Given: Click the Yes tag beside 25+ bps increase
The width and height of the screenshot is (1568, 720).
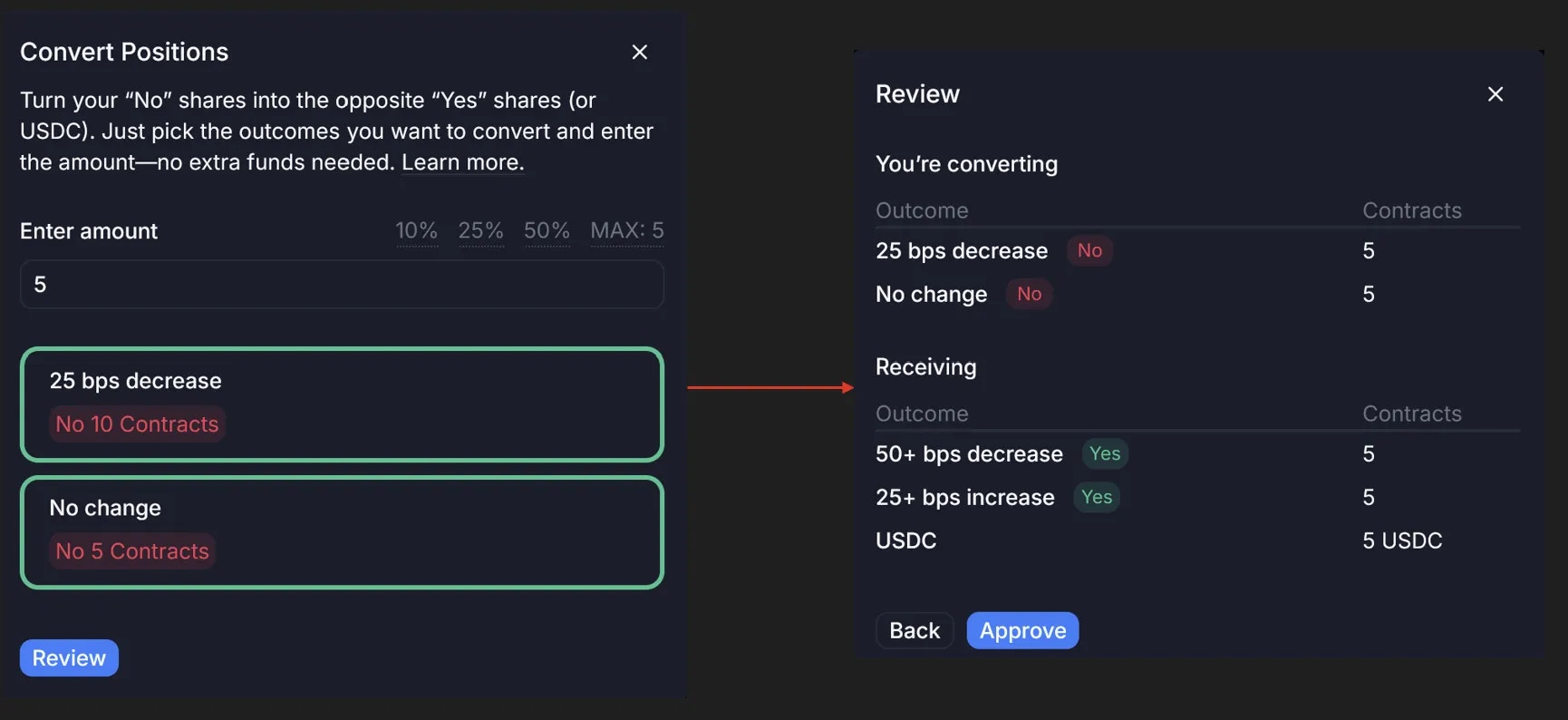Looking at the screenshot, I should click(x=1097, y=497).
